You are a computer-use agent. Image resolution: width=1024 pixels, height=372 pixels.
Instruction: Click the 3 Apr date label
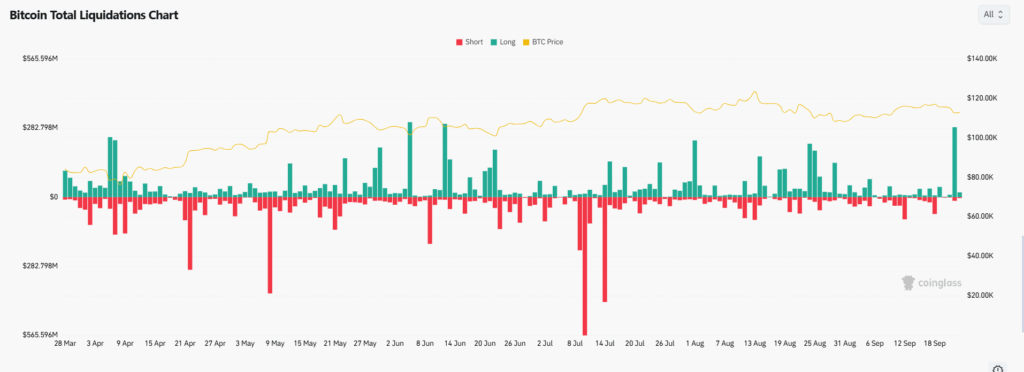94,343
